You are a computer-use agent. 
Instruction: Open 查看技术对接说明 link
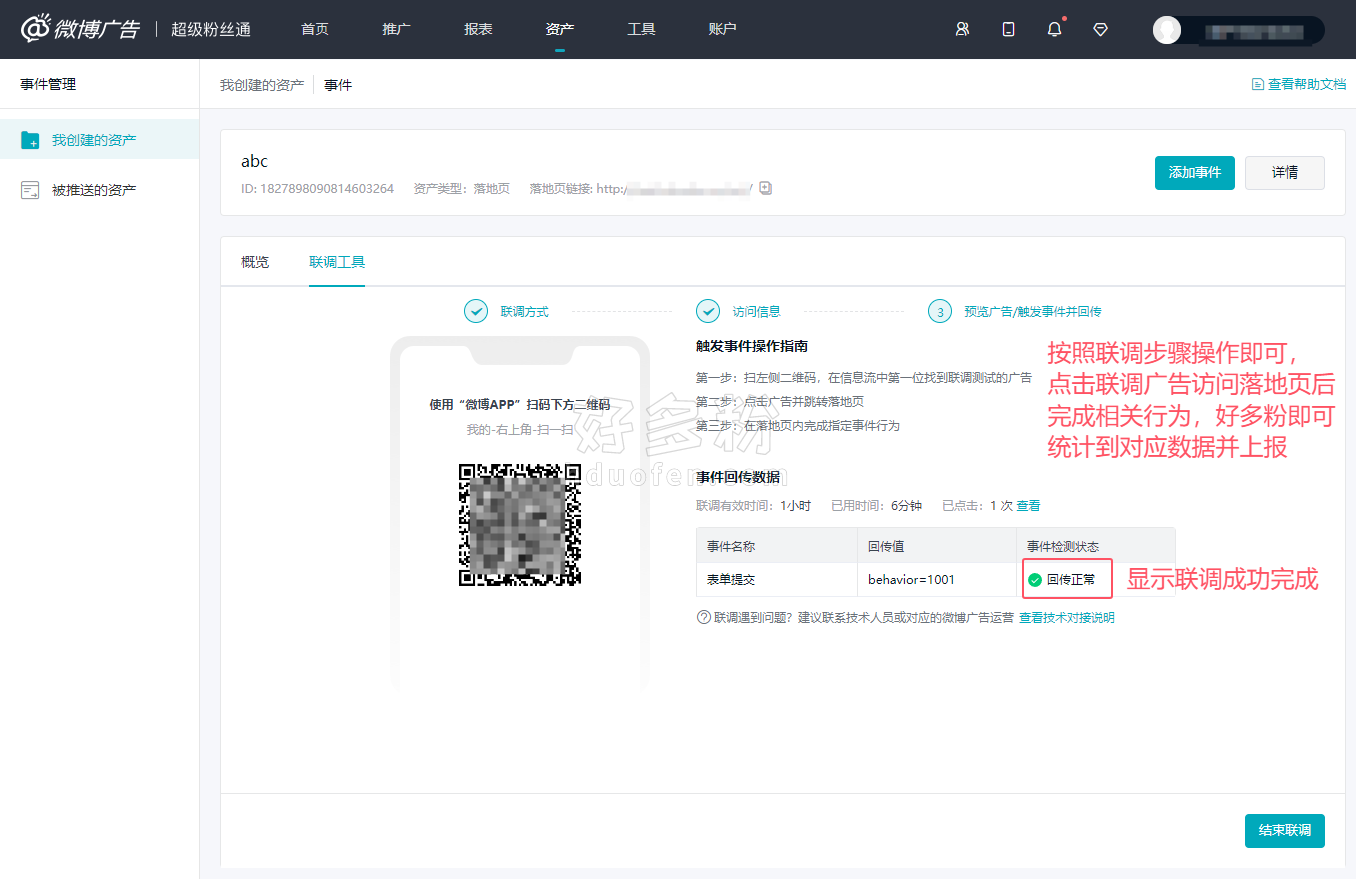[1067, 618]
